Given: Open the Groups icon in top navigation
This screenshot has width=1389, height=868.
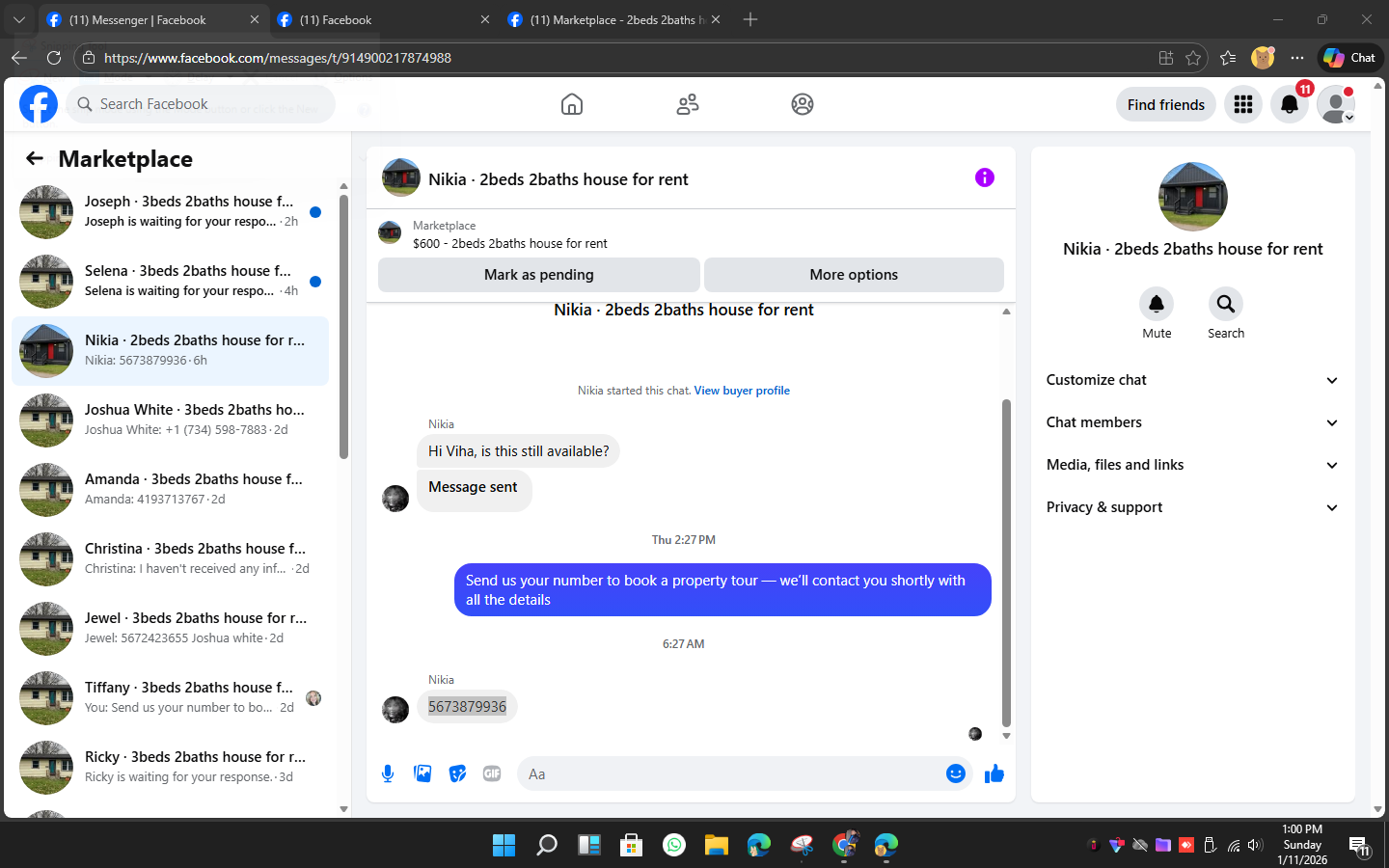Looking at the screenshot, I should click(x=803, y=104).
